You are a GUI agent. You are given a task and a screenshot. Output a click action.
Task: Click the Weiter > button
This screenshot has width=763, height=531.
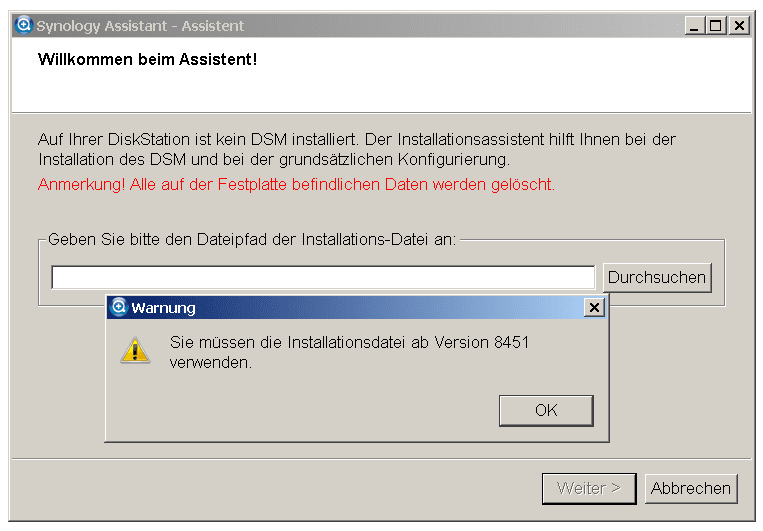click(x=589, y=488)
